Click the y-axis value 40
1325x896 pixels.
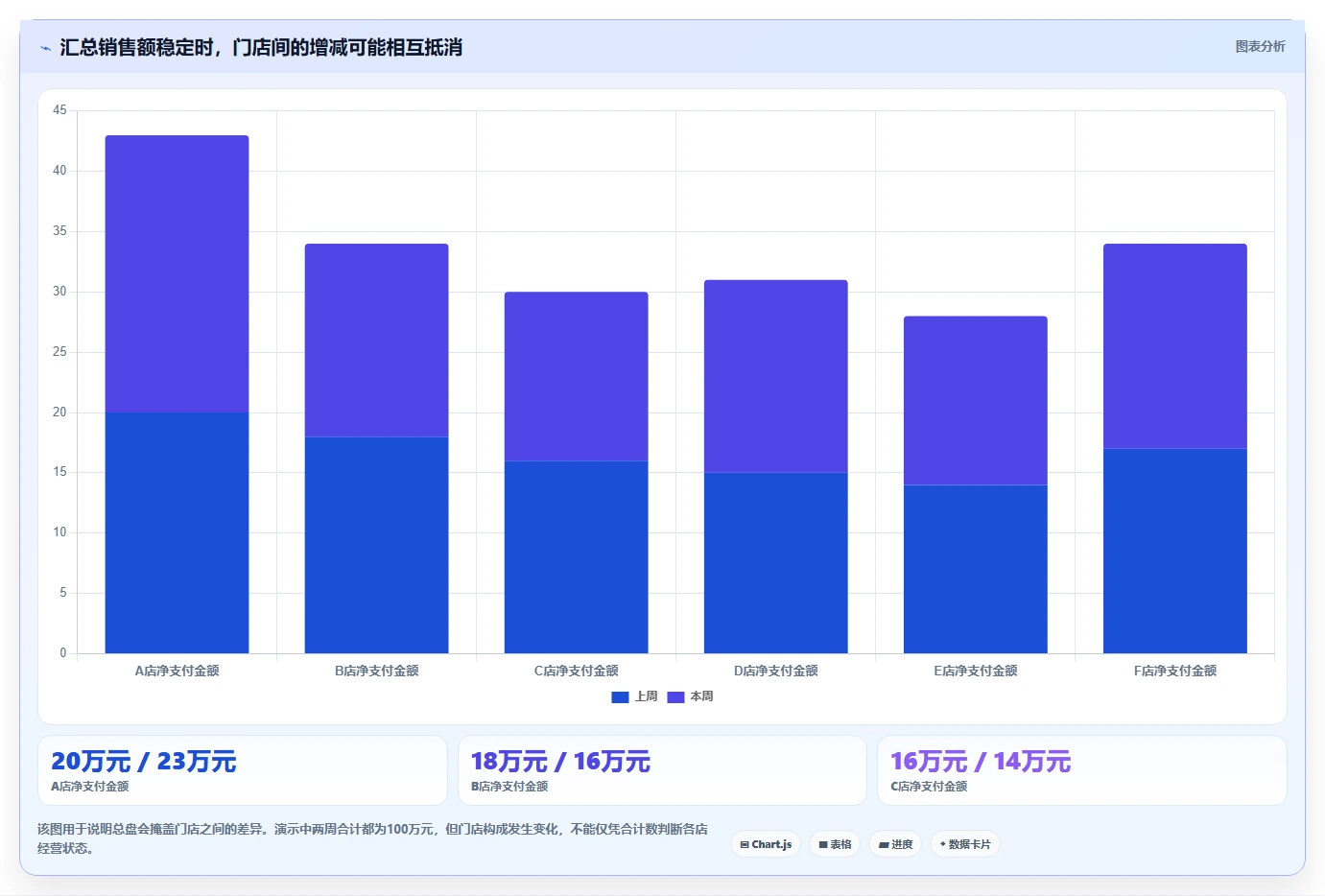pyautogui.click(x=59, y=171)
